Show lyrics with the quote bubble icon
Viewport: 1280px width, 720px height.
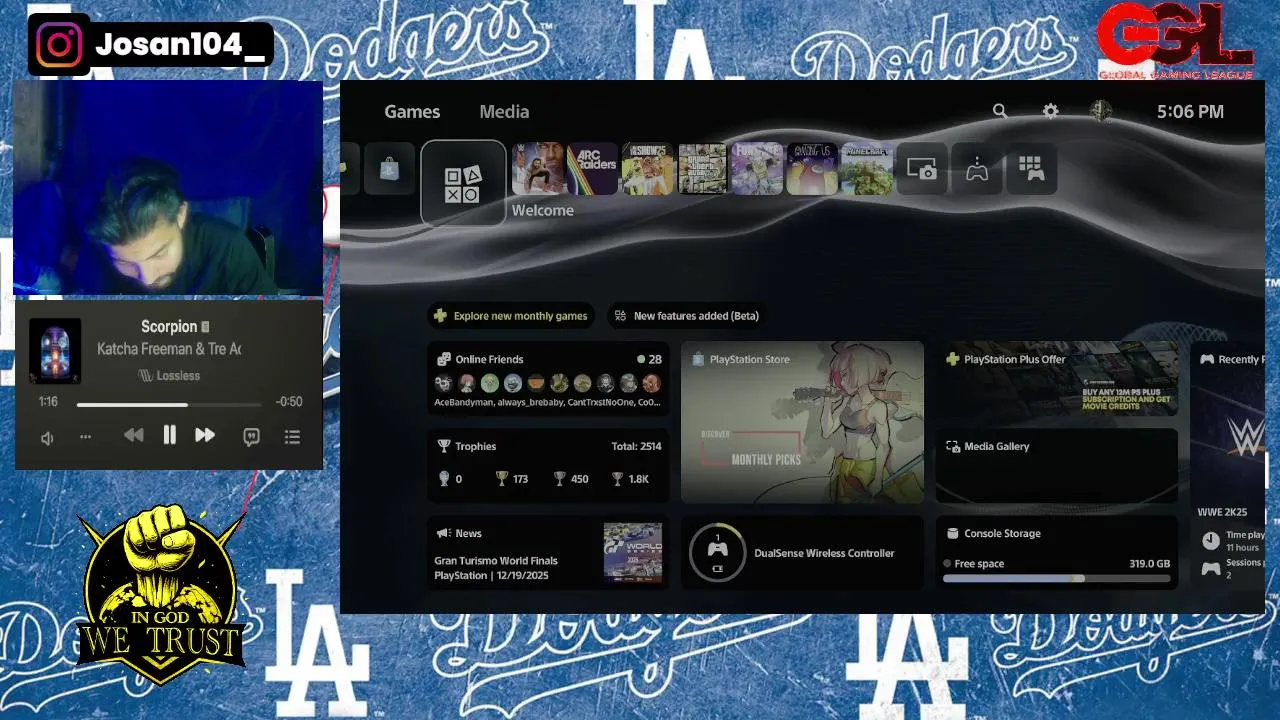pos(252,437)
